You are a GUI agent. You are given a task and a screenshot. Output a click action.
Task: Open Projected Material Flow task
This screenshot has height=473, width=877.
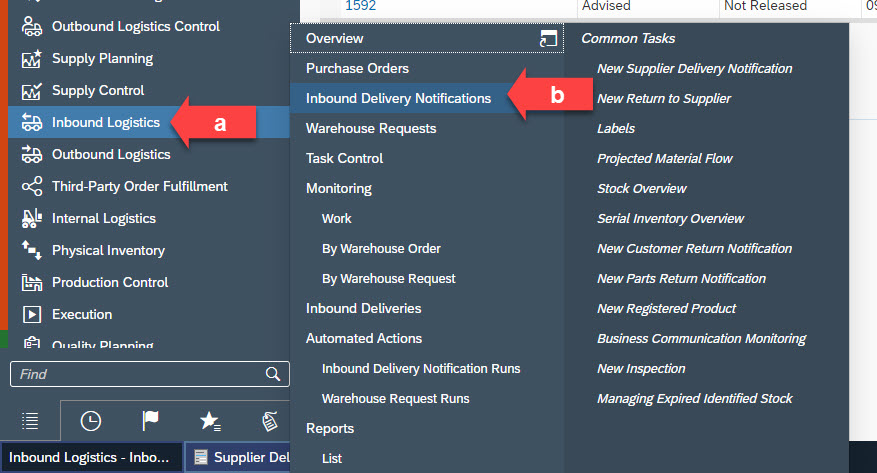(x=664, y=158)
